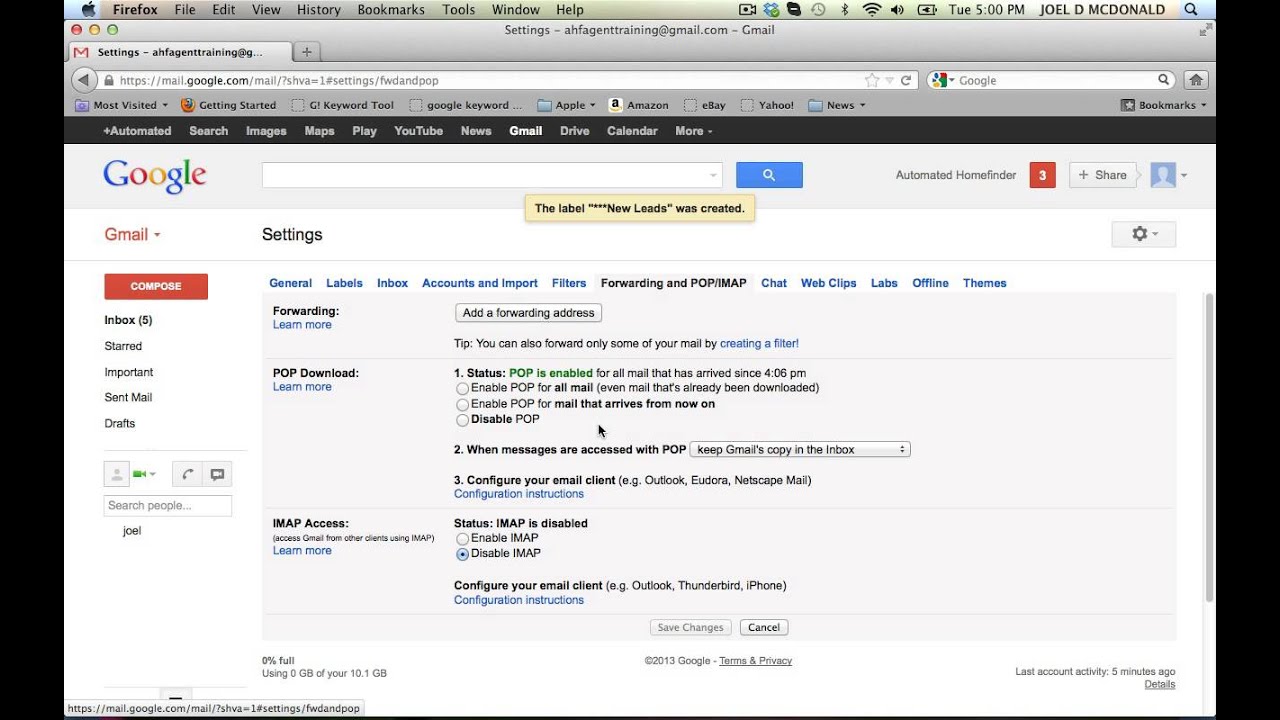Choose the Enable IMAP radio button
The height and width of the screenshot is (720, 1280).
pos(462,539)
